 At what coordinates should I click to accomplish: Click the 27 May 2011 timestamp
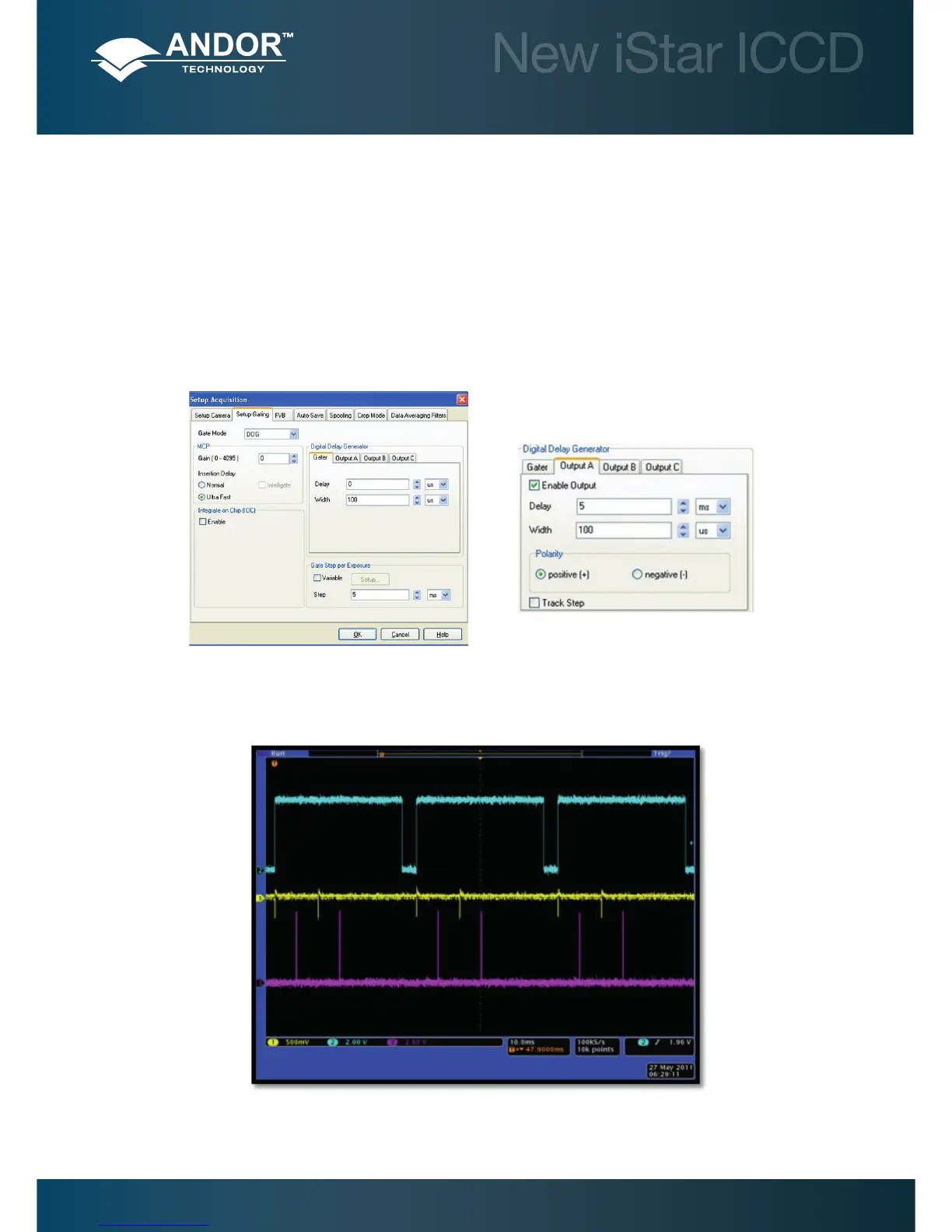pos(670,1070)
